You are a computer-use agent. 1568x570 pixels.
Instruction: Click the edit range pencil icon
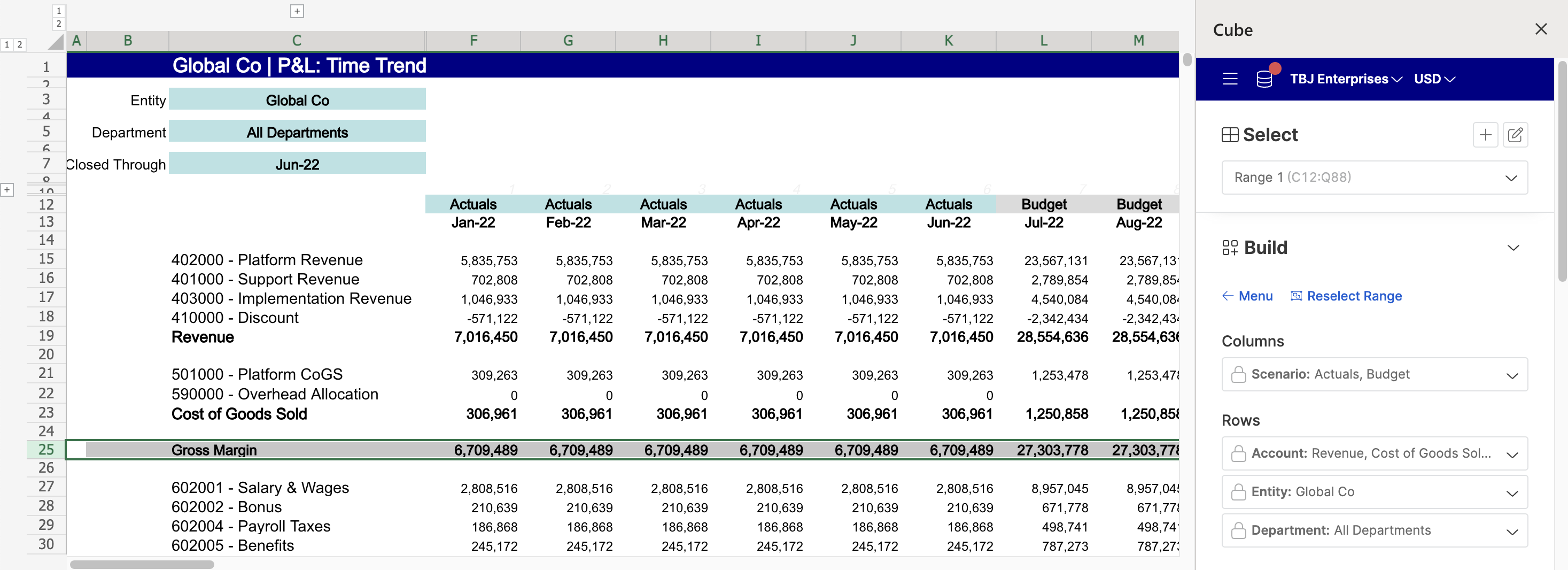[x=1515, y=135]
